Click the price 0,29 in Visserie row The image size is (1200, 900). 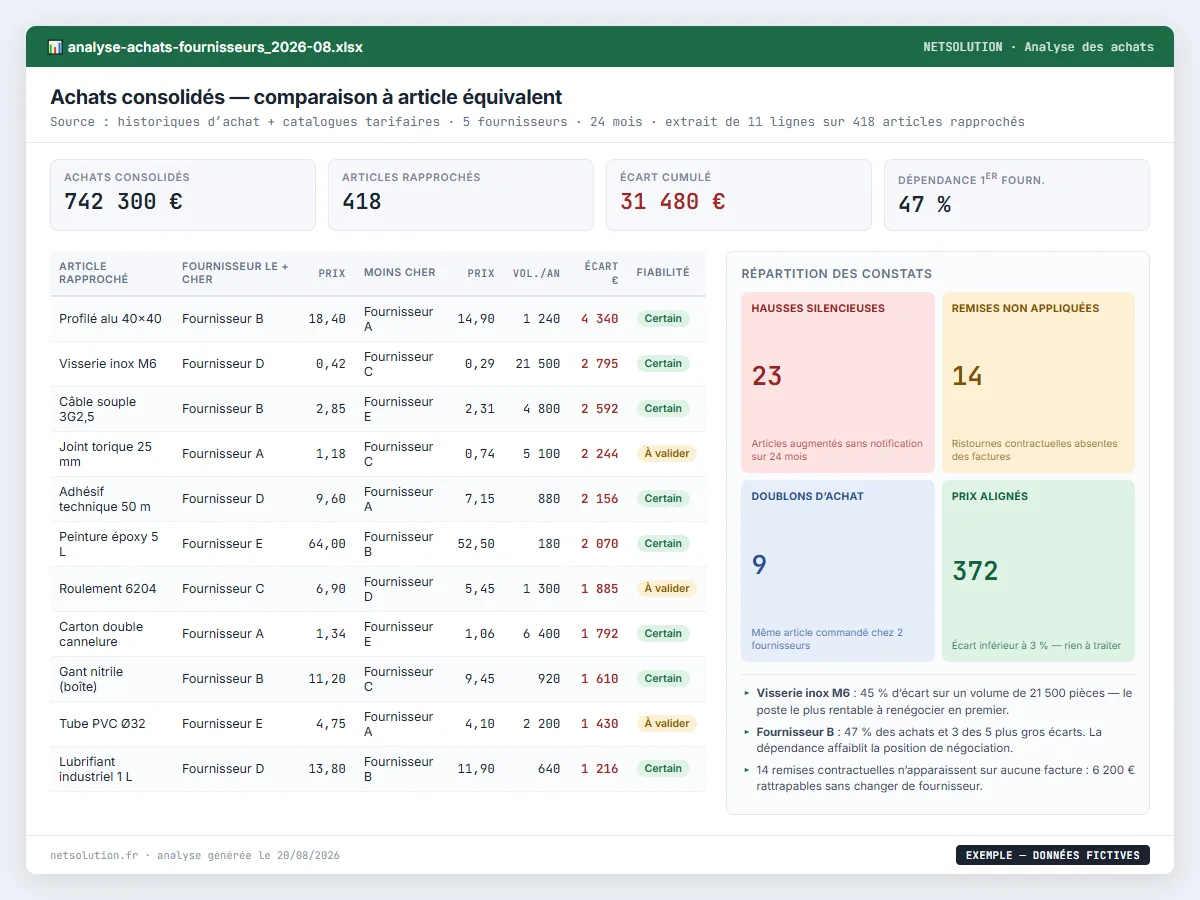480,364
